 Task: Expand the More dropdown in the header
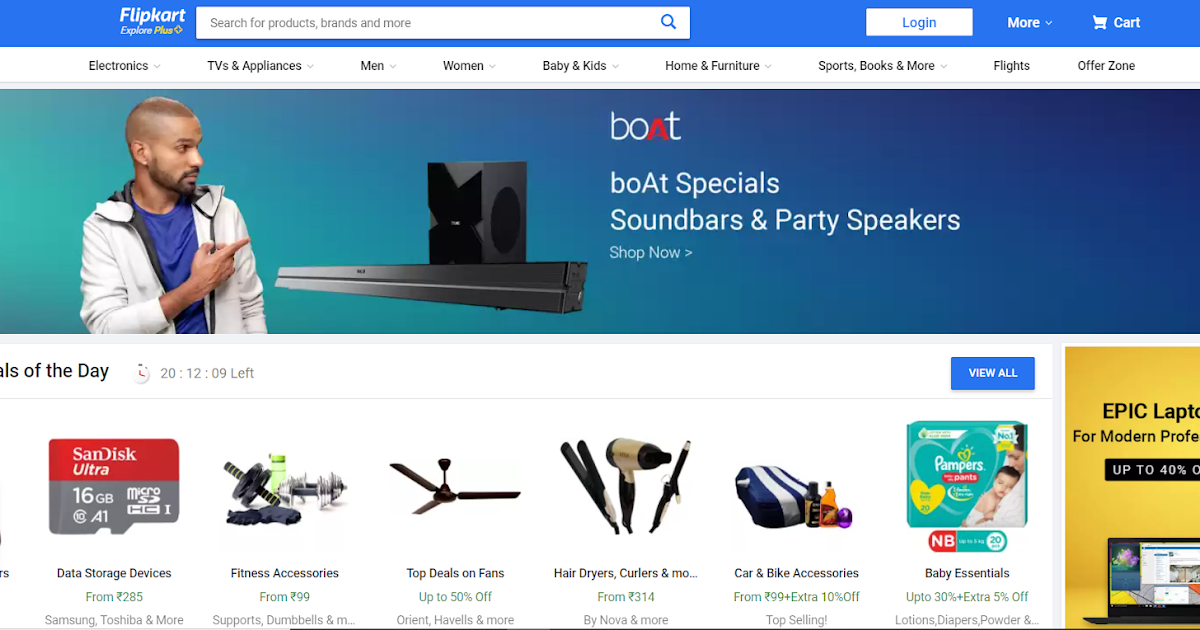coord(1028,22)
